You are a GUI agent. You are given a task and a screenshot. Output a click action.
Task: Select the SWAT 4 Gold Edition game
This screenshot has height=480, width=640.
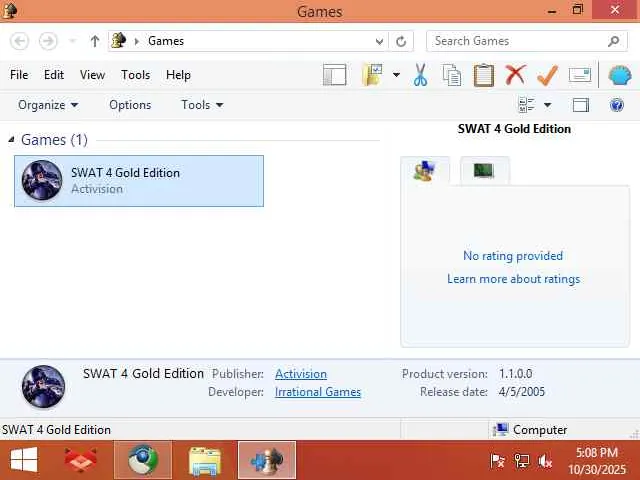click(139, 181)
